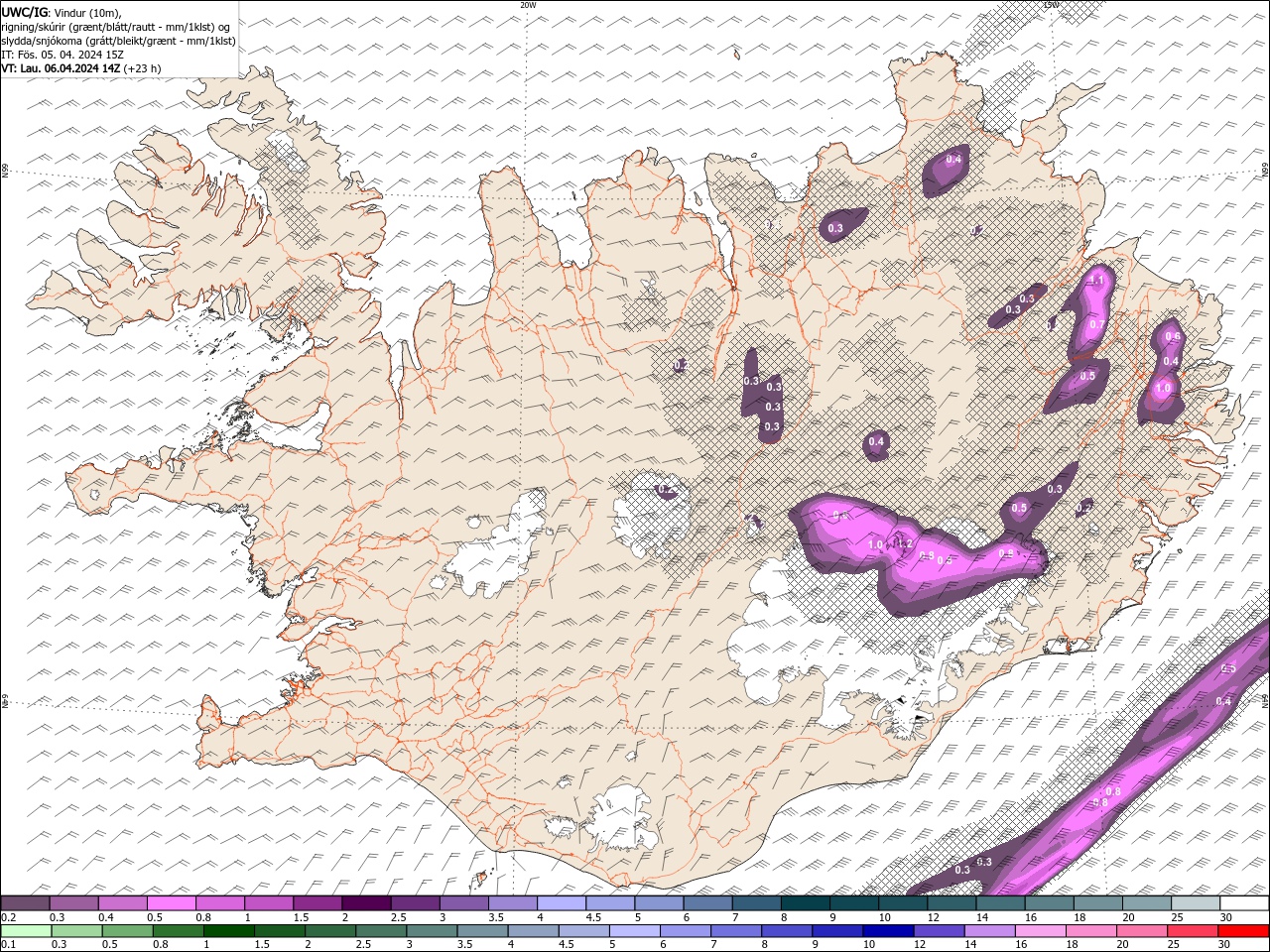
Task: Click the '1.1' snowfall value on the map
Action: (1095, 281)
